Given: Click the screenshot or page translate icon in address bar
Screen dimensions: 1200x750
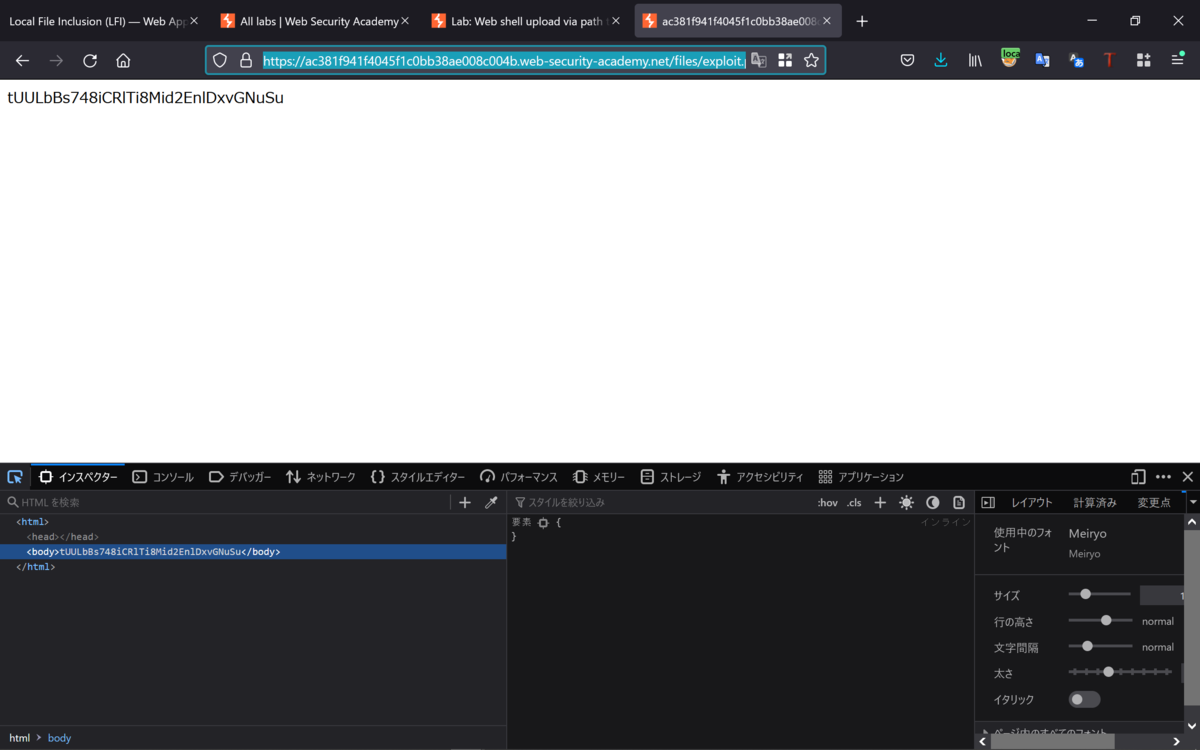Looking at the screenshot, I should pos(758,60).
